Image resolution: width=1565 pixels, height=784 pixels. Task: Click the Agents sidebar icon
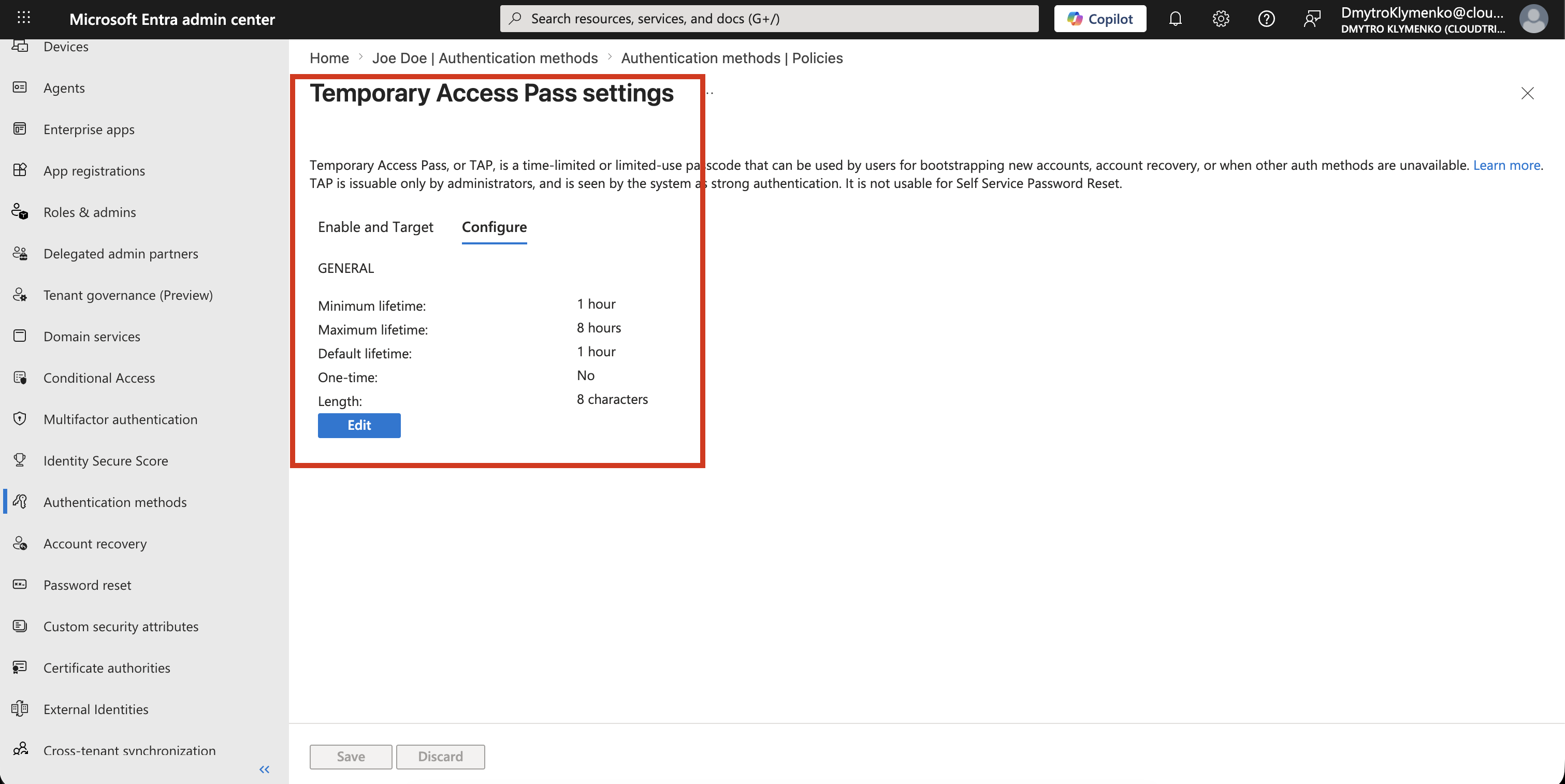pos(20,88)
